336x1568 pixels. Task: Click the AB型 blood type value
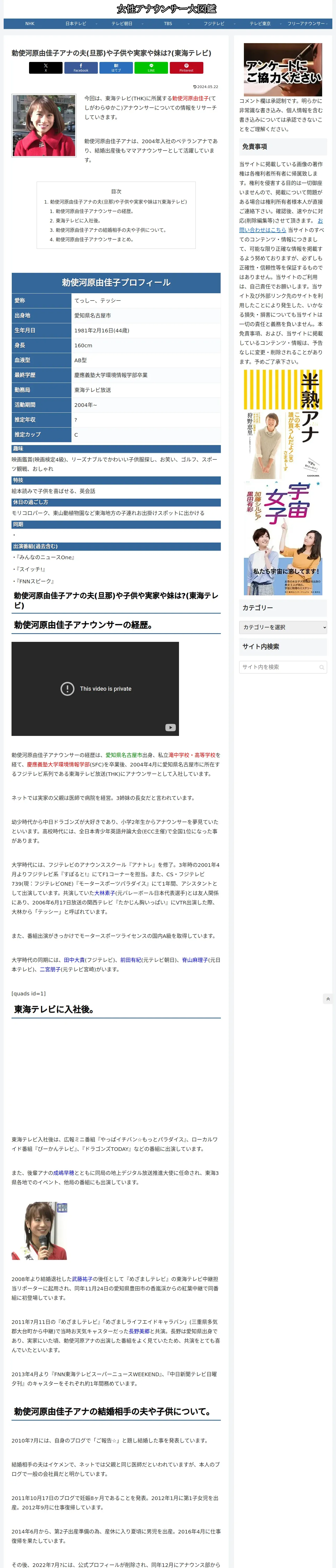[x=146, y=360]
